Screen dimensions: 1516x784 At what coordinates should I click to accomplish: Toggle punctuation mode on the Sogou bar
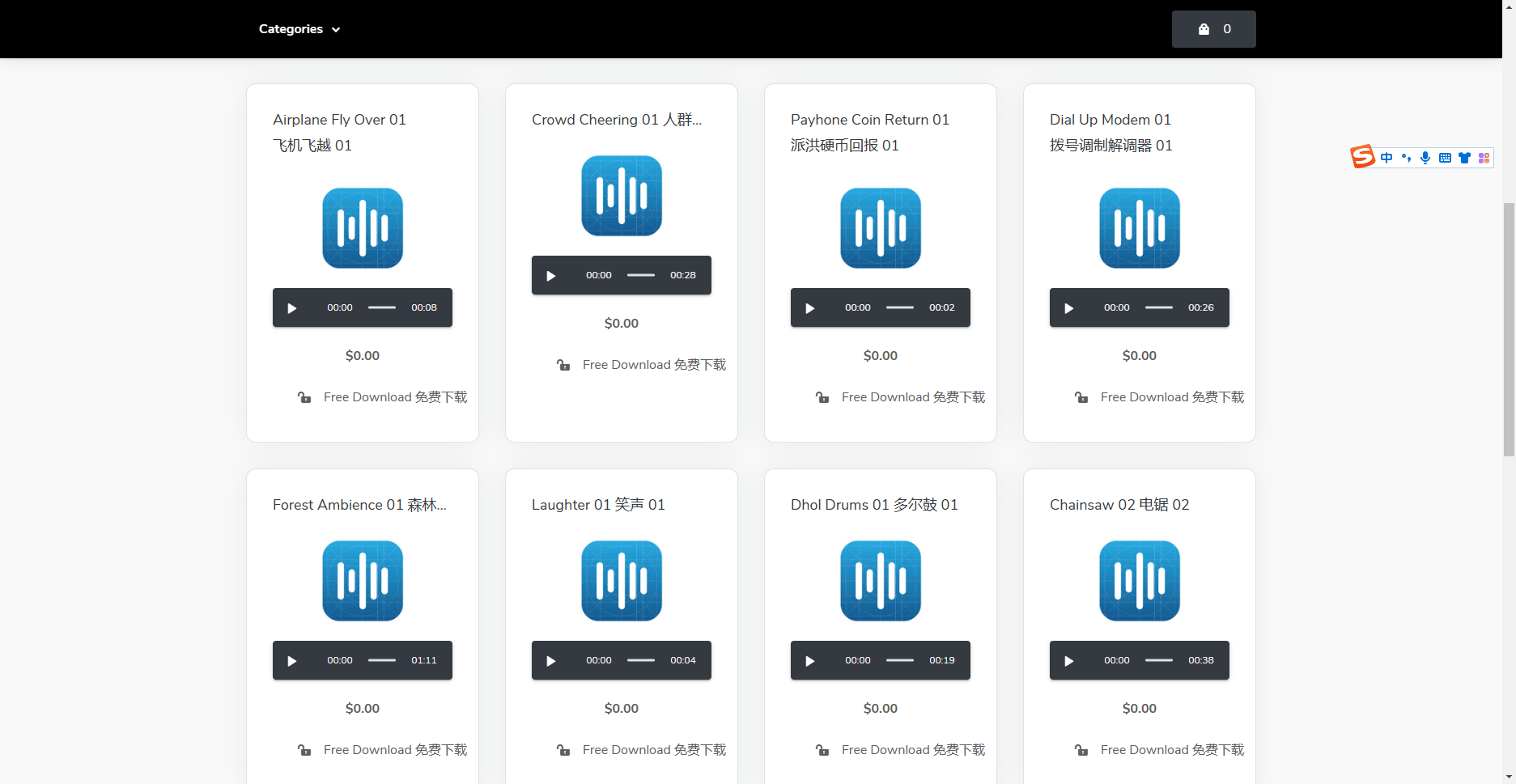click(x=1406, y=158)
